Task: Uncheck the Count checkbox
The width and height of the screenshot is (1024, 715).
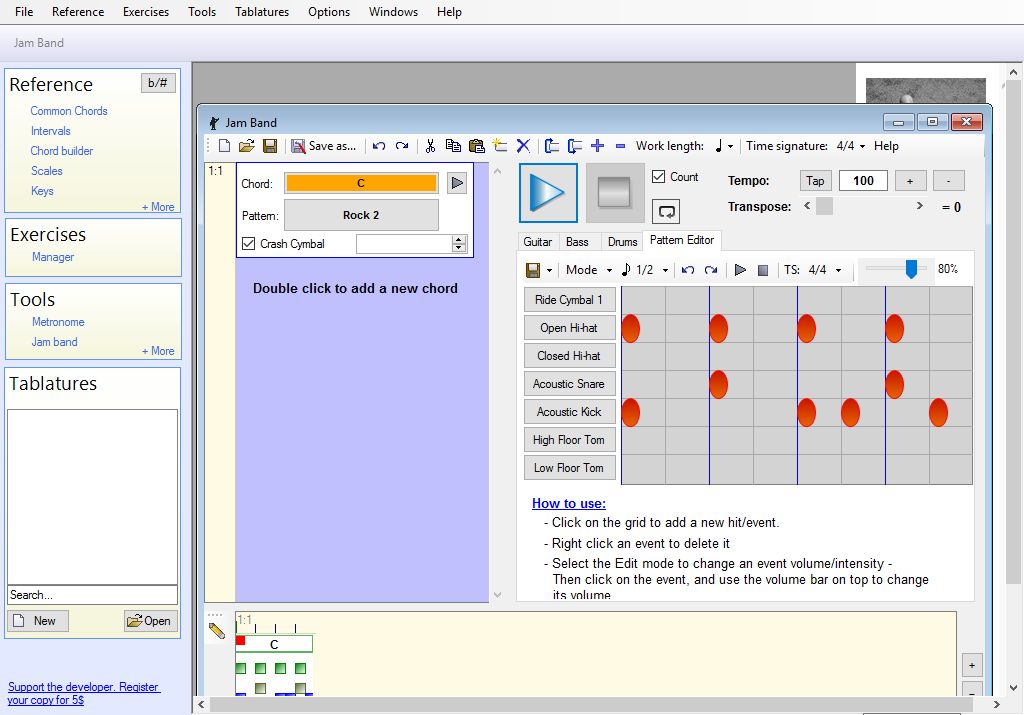Action: [x=659, y=177]
